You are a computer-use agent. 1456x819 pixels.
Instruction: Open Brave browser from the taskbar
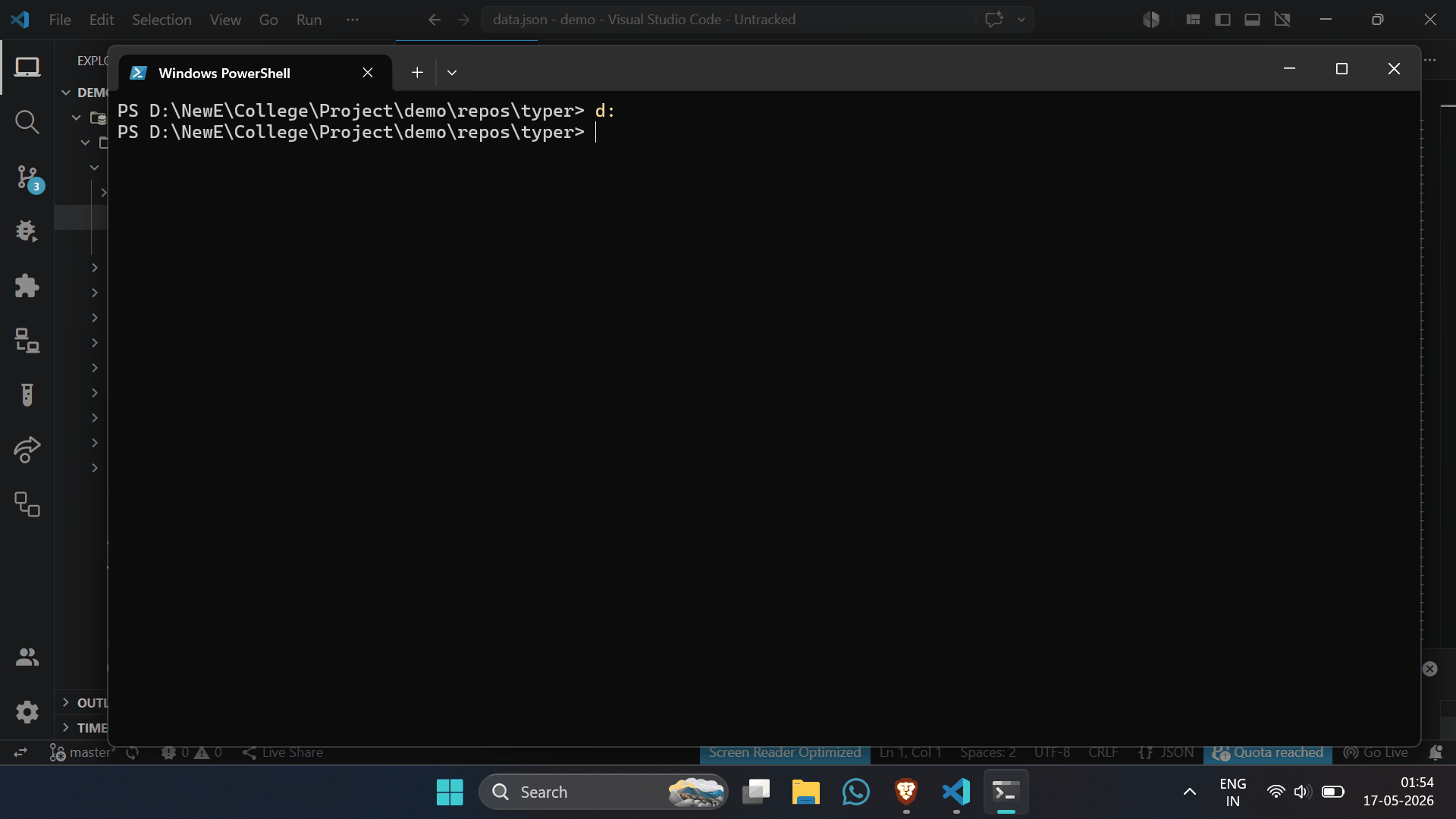point(906,792)
